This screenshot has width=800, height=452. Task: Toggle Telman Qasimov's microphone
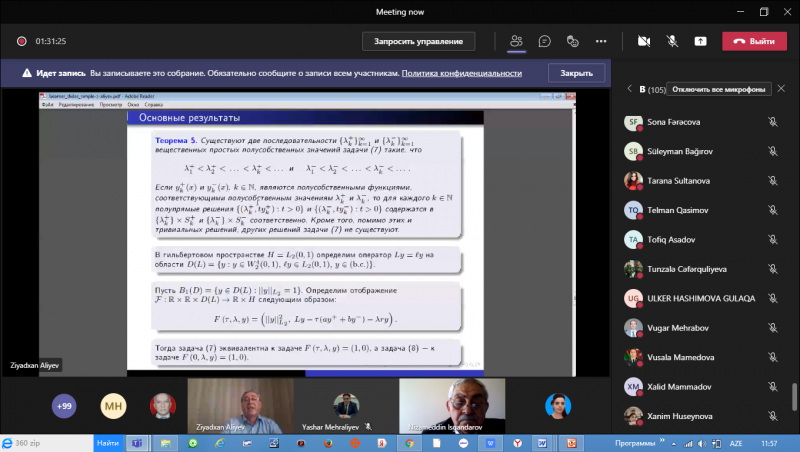click(x=772, y=210)
